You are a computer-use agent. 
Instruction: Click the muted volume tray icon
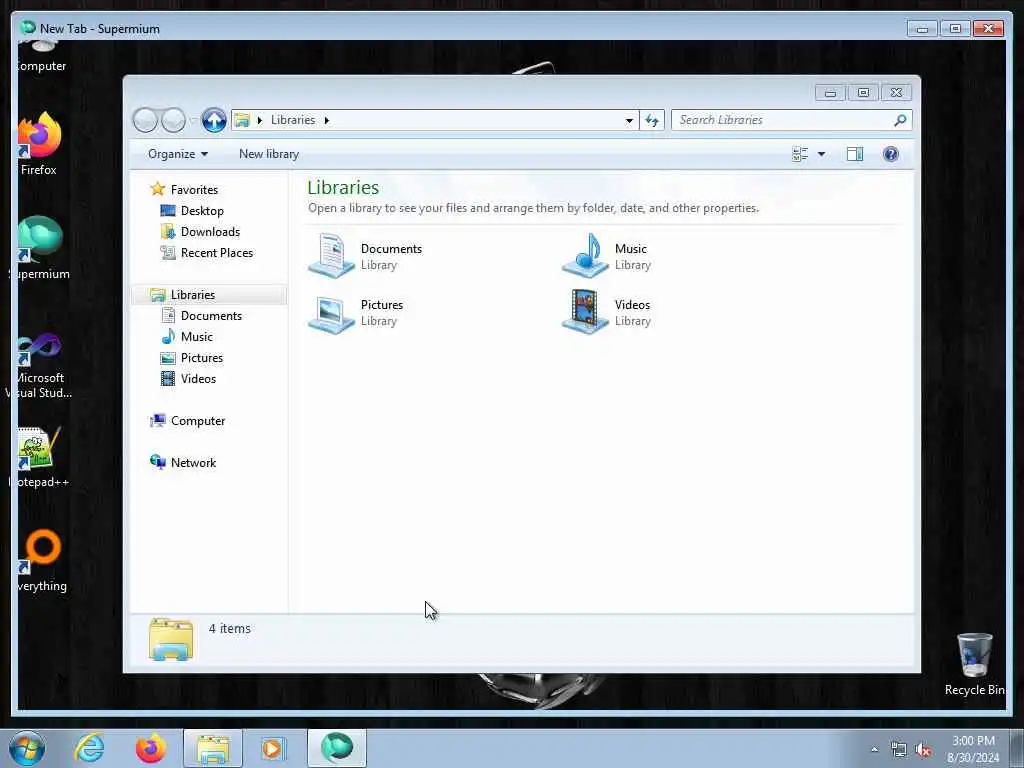923,750
